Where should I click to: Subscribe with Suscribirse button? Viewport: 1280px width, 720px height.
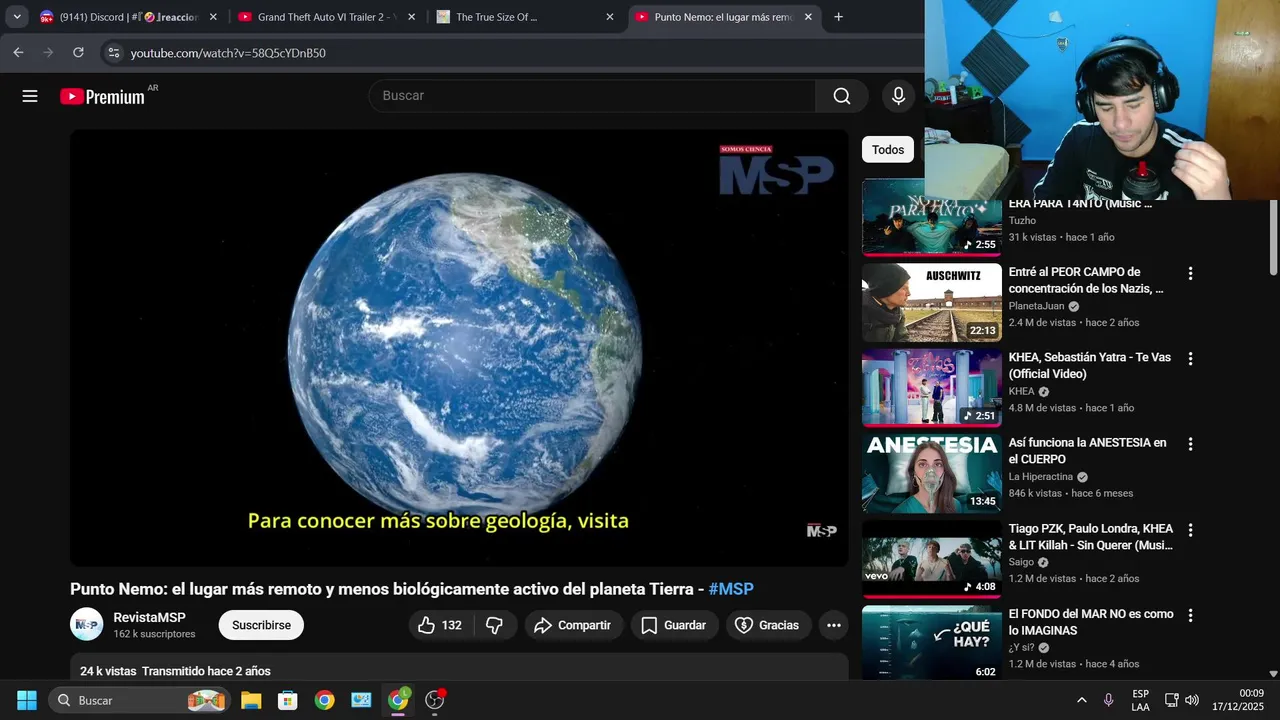(261, 625)
